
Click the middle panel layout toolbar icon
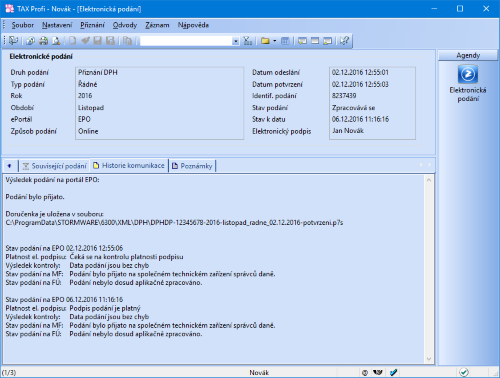pyautogui.click(x=315, y=41)
